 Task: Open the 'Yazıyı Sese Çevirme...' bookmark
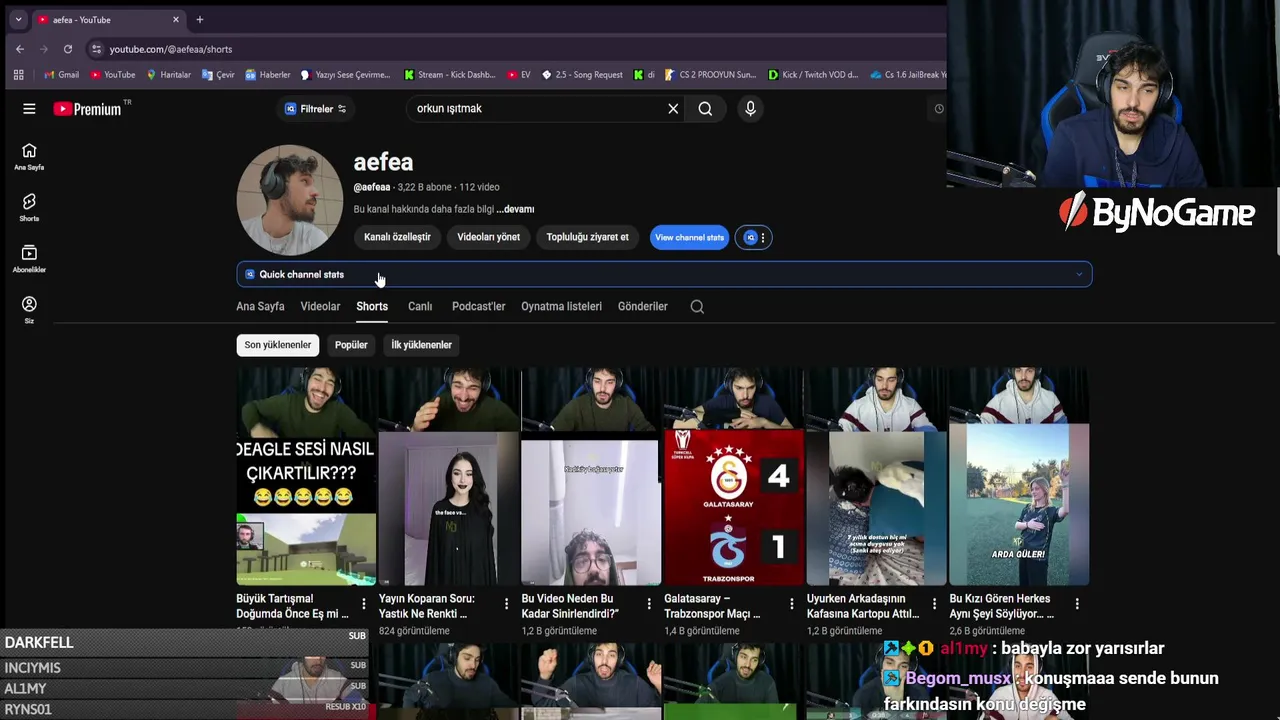point(346,75)
